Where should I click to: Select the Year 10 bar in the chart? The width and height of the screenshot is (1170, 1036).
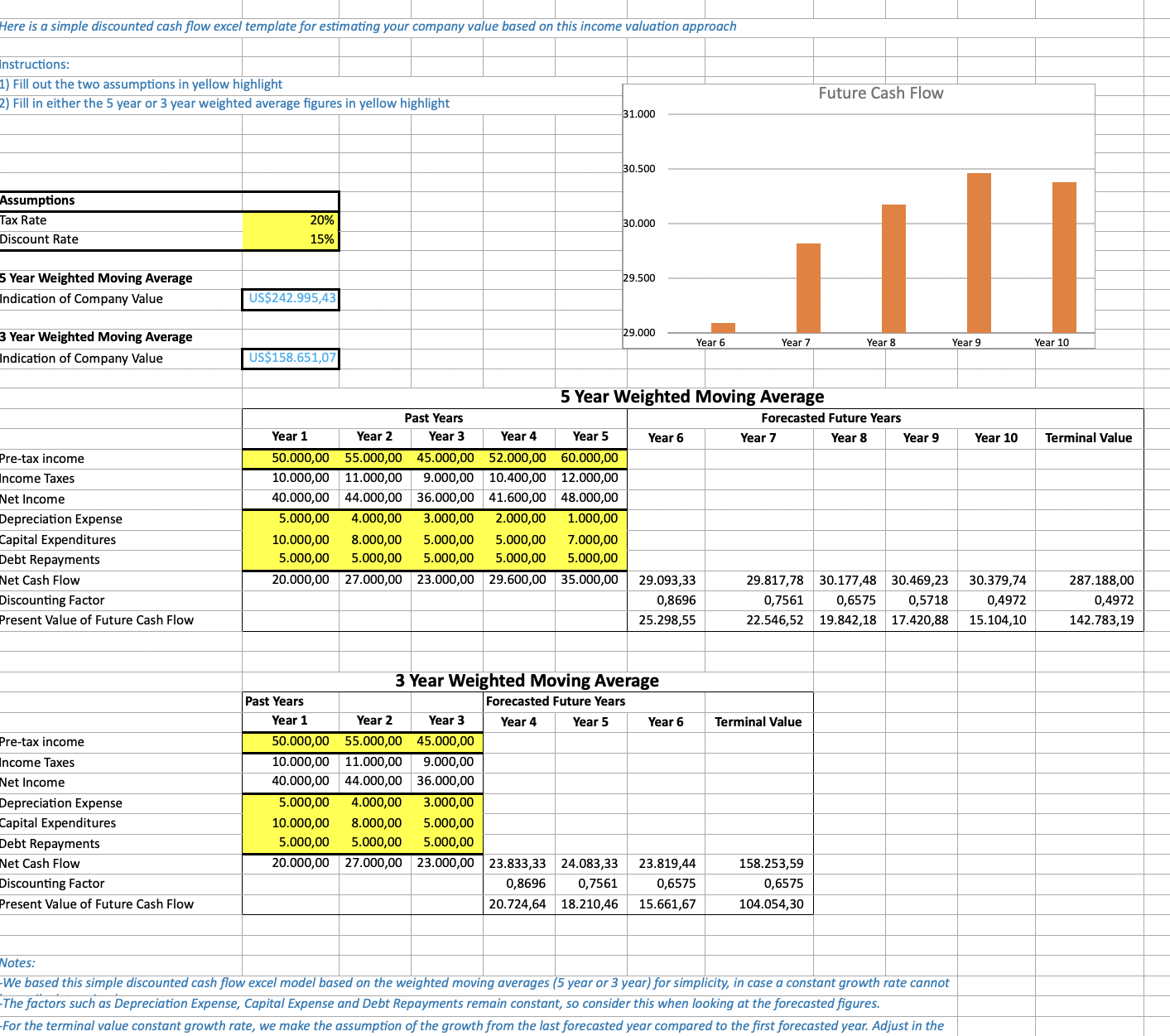point(1064,257)
